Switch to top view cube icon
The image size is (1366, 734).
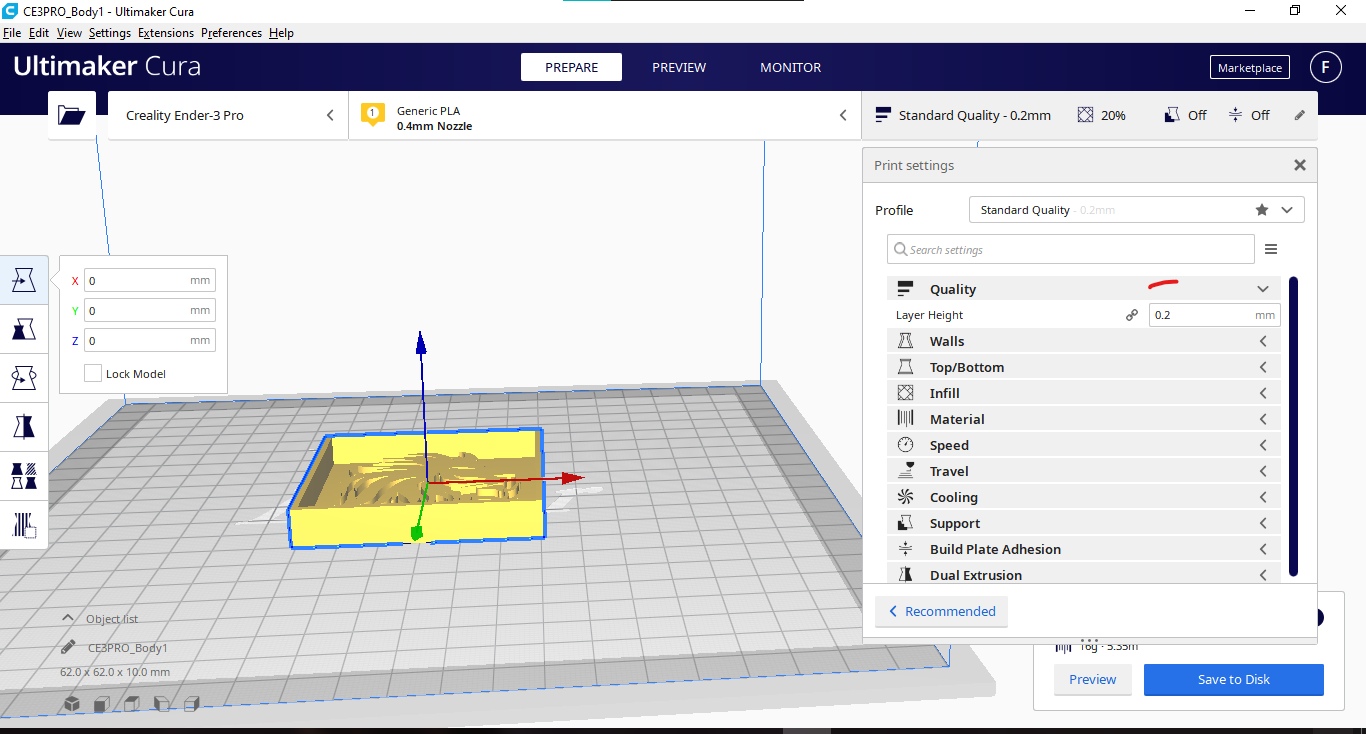tap(132, 704)
